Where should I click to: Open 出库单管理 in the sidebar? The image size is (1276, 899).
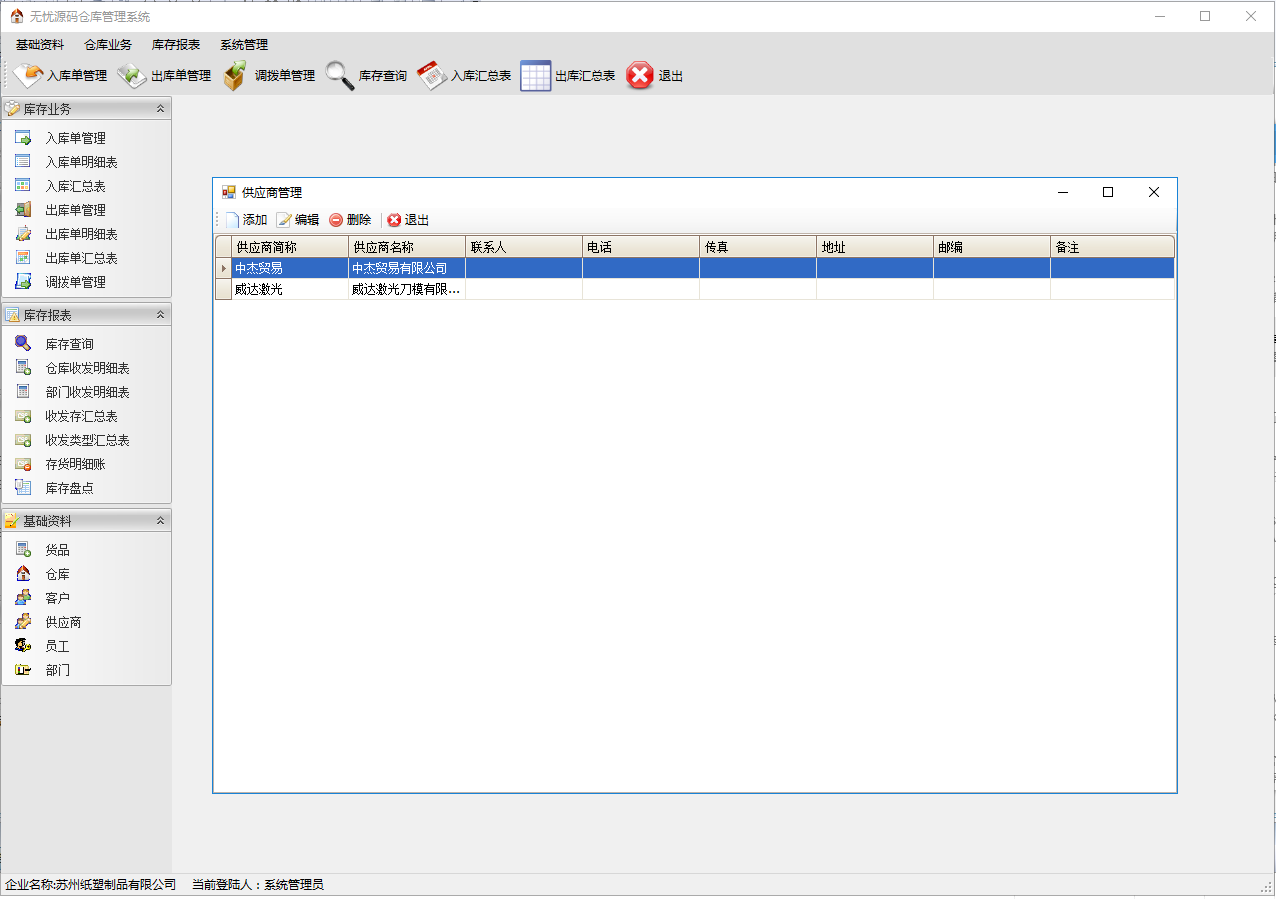75,210
